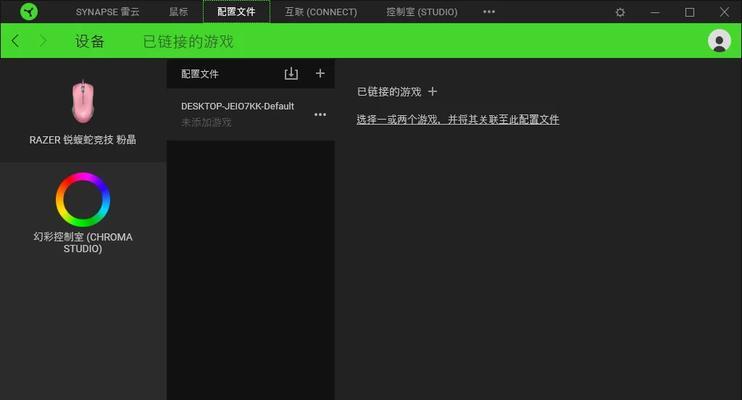Click the 配置文件 panel header text
The height and width of the screenshot is (400, 742).
(x=200, y=74)
